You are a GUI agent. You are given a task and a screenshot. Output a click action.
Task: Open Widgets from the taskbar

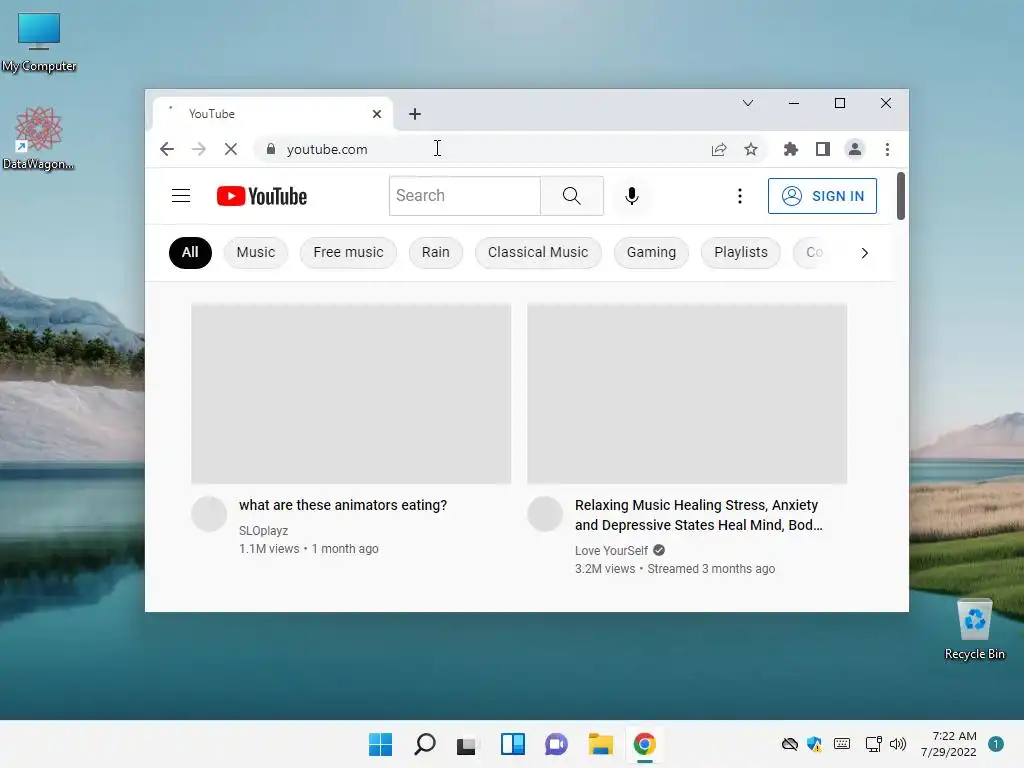pos(513,744)
